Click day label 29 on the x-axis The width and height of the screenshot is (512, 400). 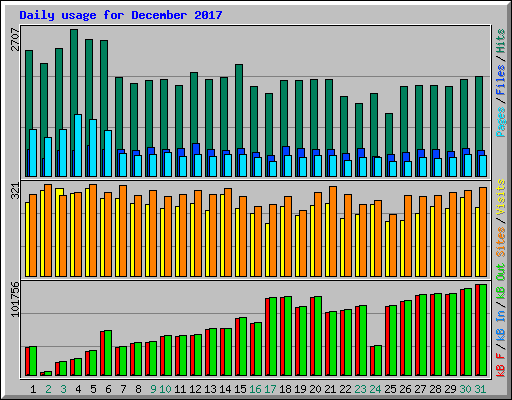click(450, 389)
